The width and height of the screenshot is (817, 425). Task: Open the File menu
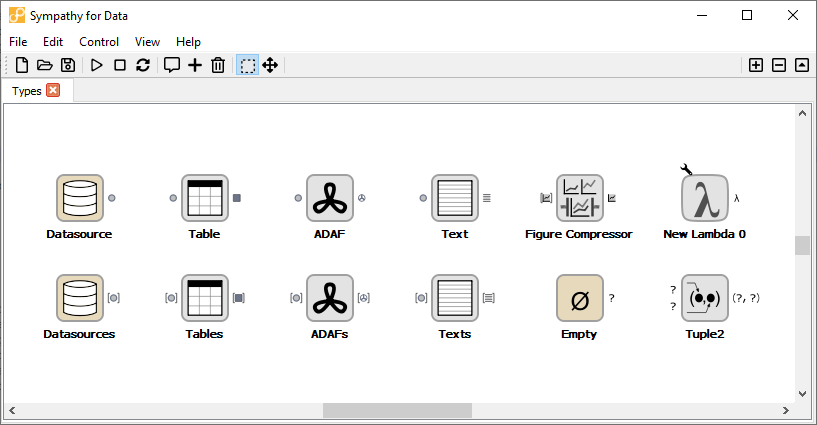click(x=19, y=42)
